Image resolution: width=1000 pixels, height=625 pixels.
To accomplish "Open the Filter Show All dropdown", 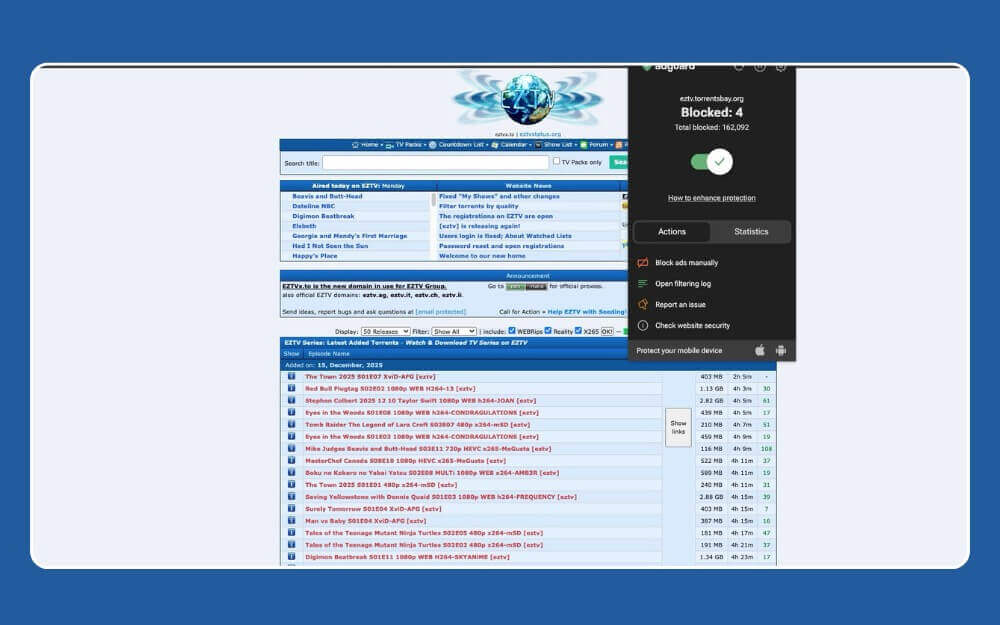I will (x=452, y=332).
